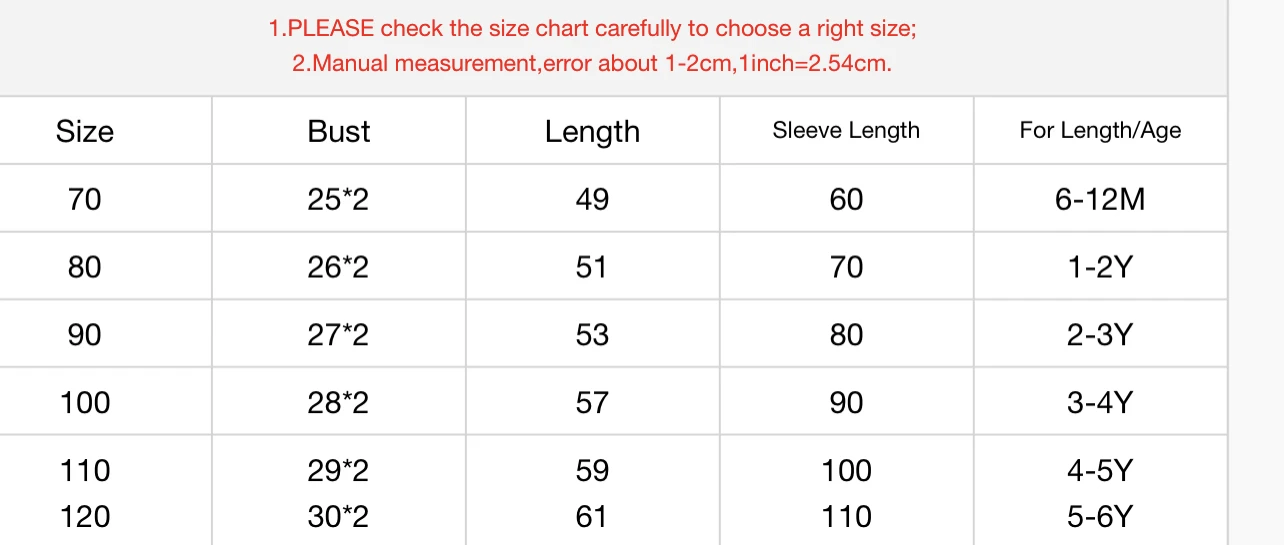Select the size 90 cell

coord(85,334)
